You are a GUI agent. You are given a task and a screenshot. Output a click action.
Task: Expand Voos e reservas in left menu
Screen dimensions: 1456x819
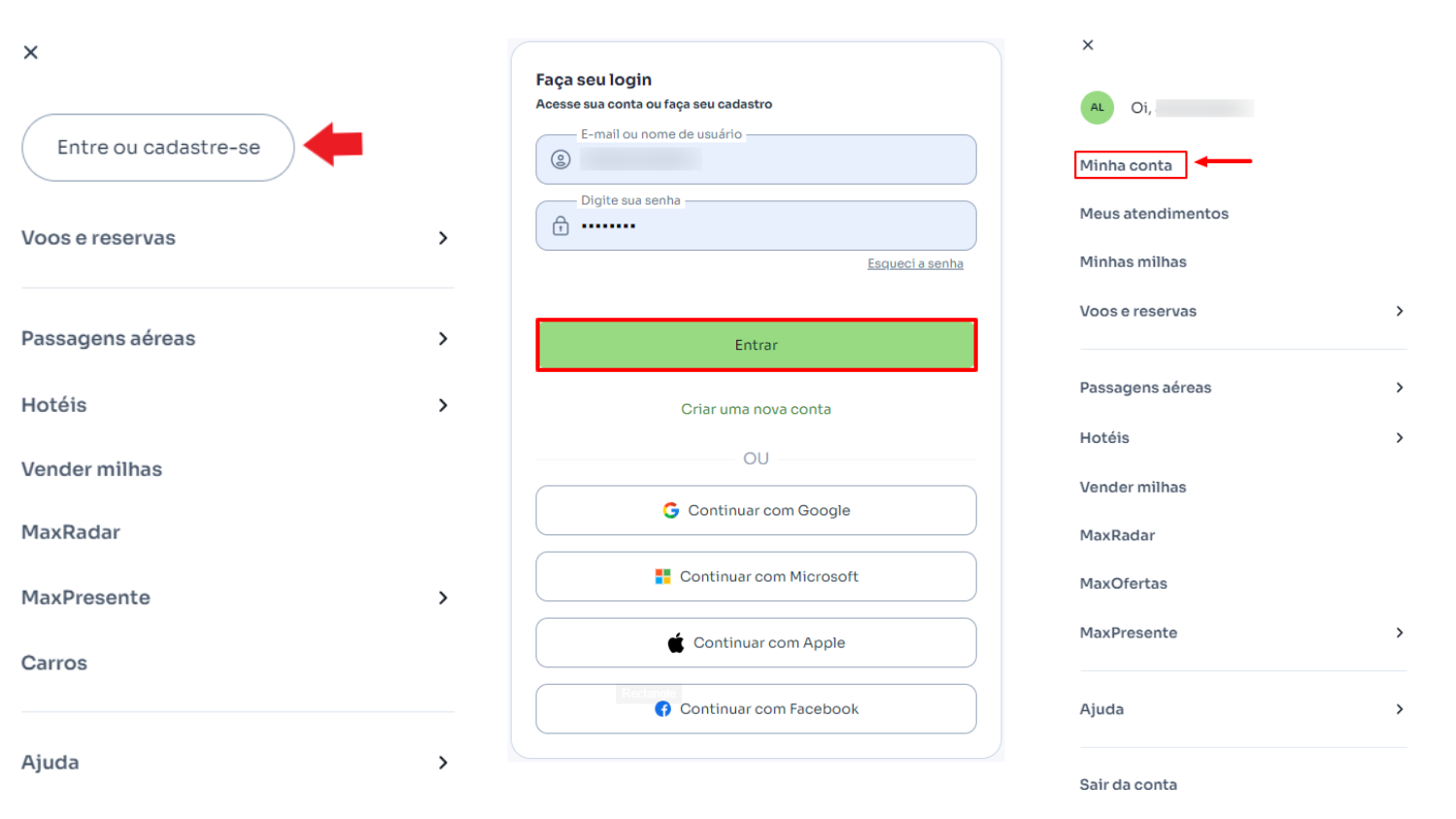pyautogui.click(x=237, y=238)
